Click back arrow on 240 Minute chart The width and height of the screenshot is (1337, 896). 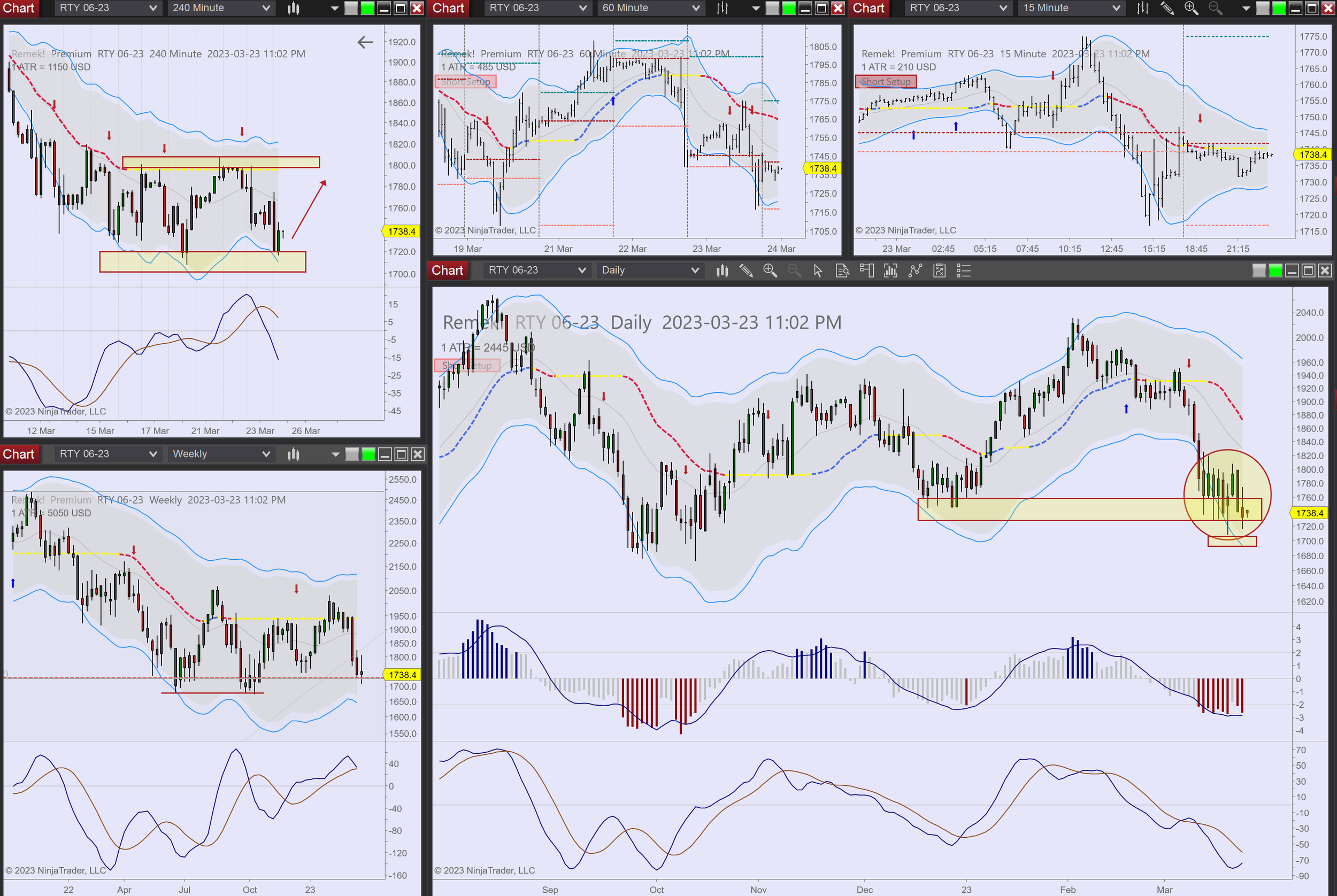pos(365,42)
